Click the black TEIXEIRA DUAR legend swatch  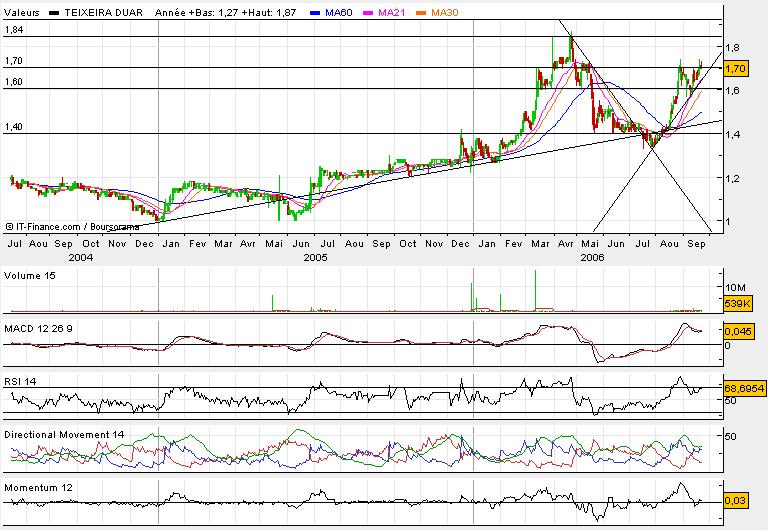(x=54, y=13)
